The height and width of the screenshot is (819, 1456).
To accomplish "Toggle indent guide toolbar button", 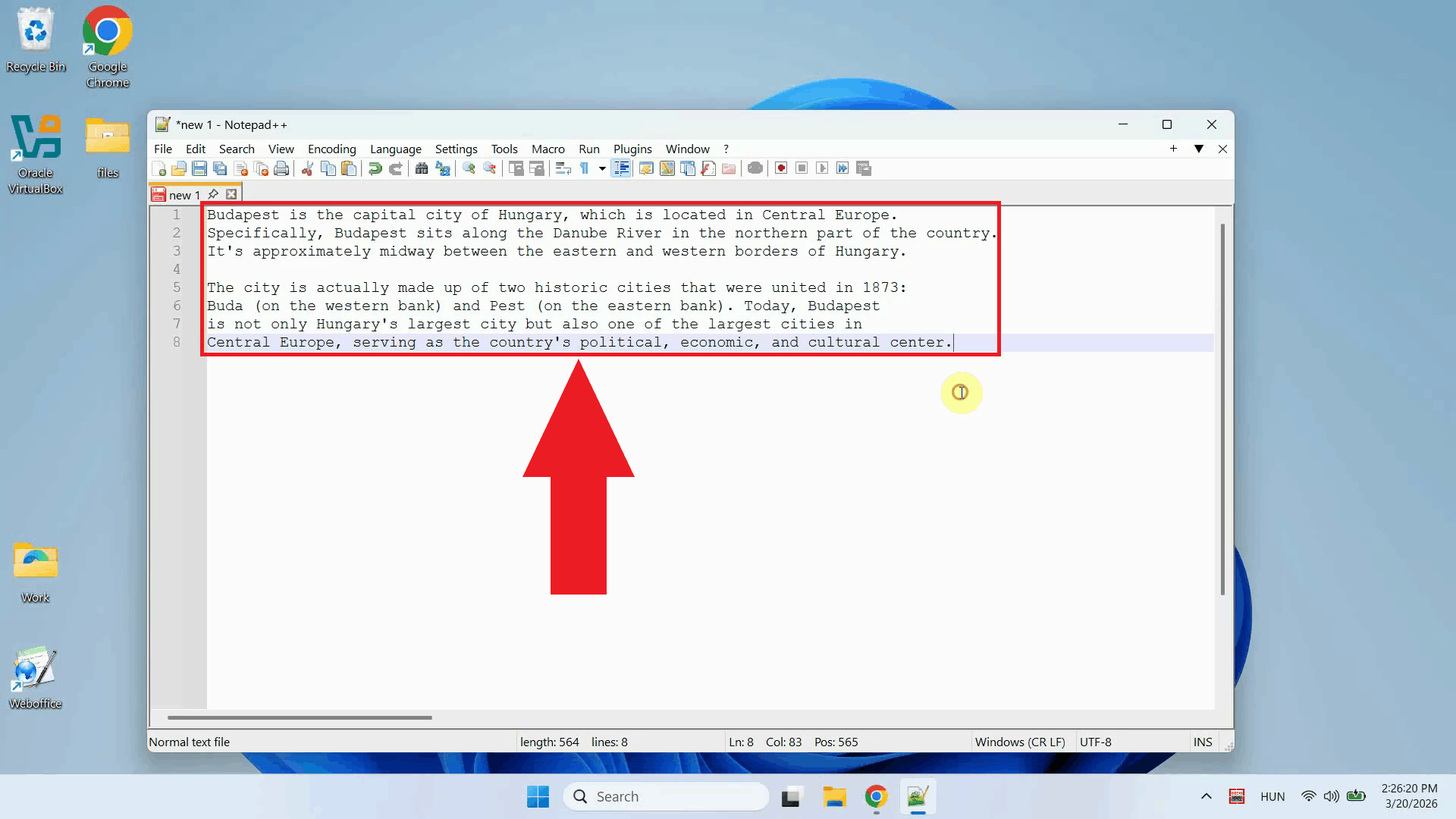I will point(621,168).
